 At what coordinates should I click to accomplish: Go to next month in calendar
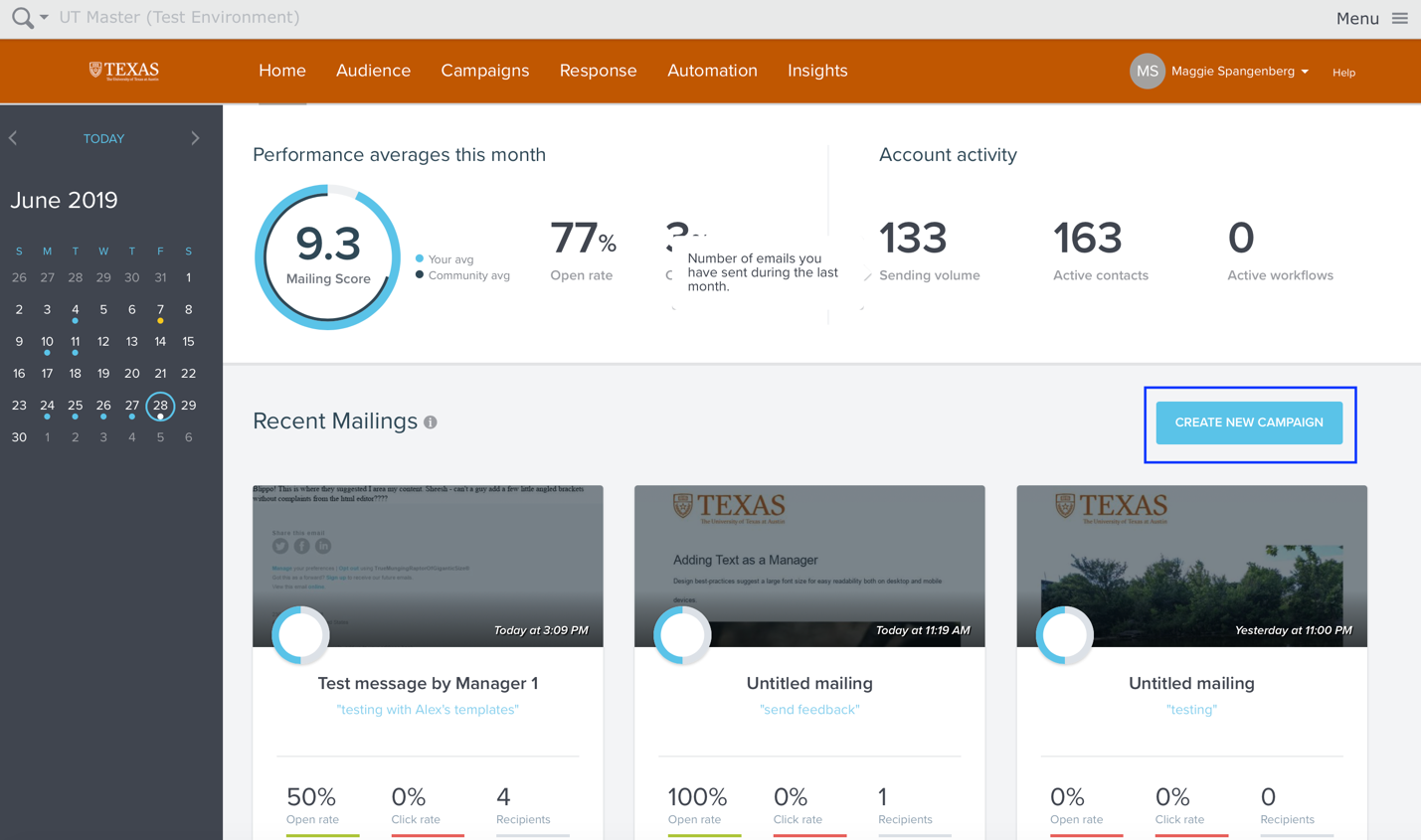point(195,138)
